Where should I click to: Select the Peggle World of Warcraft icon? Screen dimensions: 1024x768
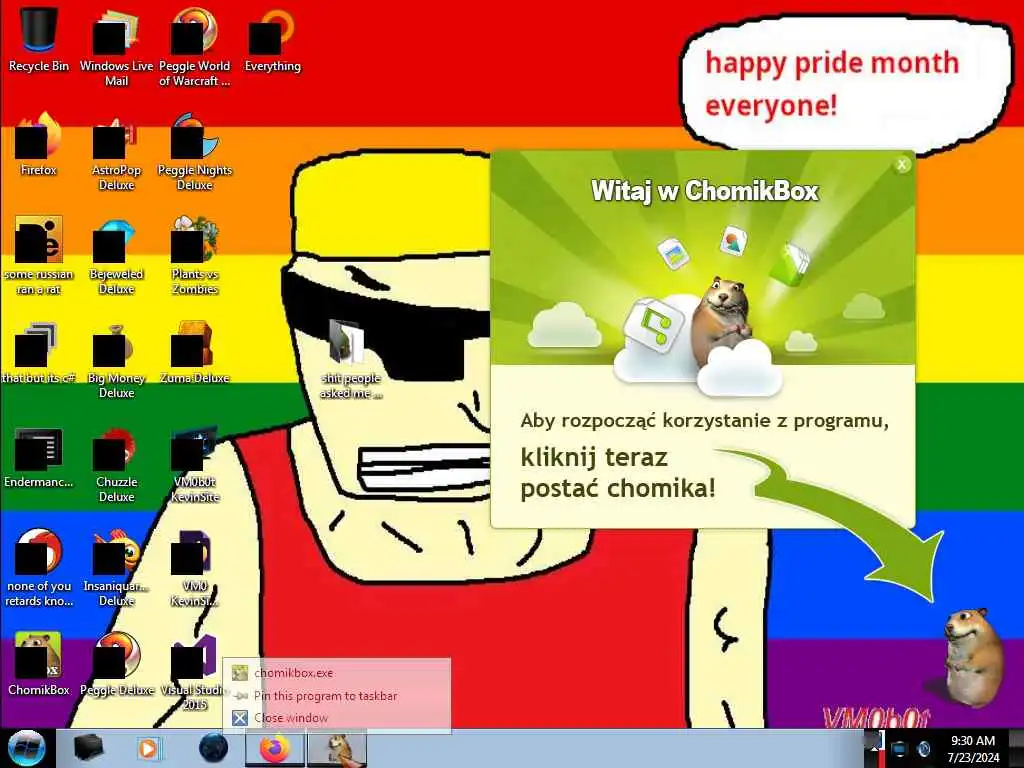(195, 47)
